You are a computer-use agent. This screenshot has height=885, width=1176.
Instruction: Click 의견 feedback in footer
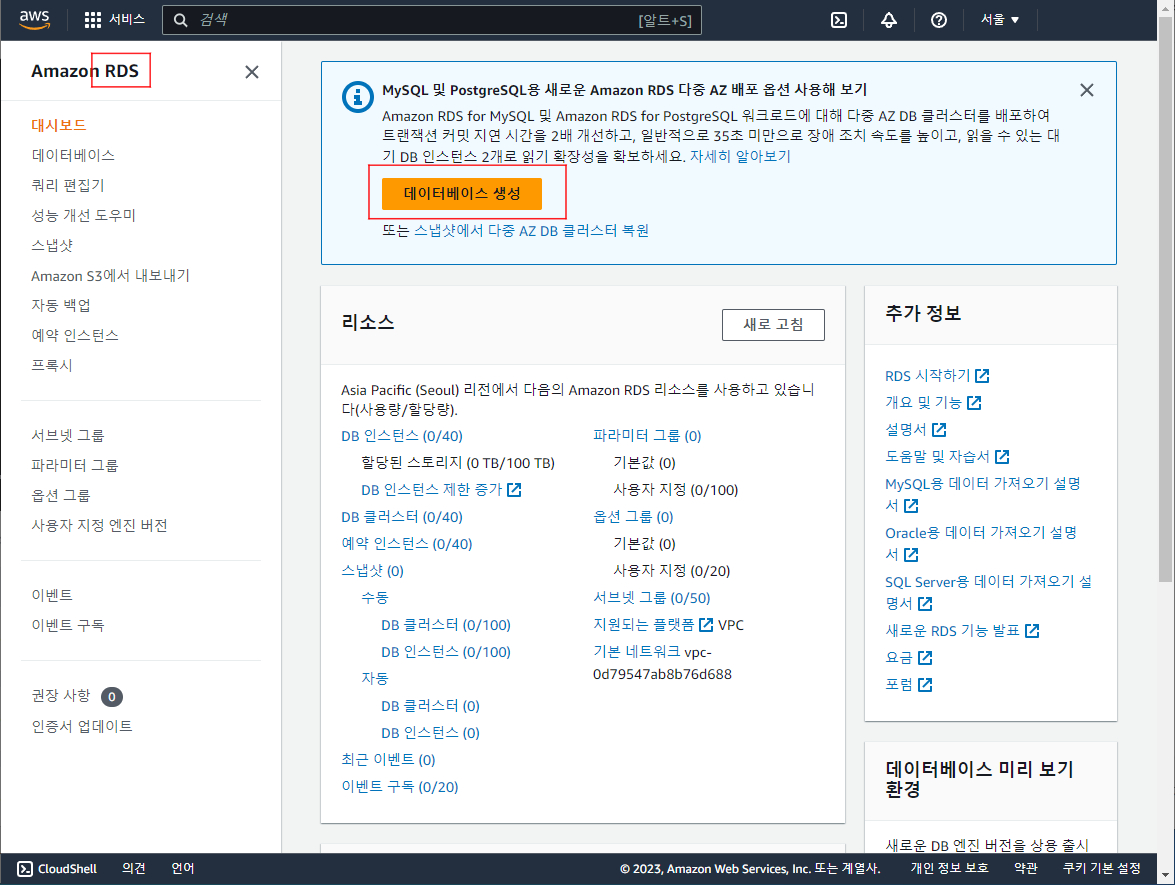(x=134, y=868)
